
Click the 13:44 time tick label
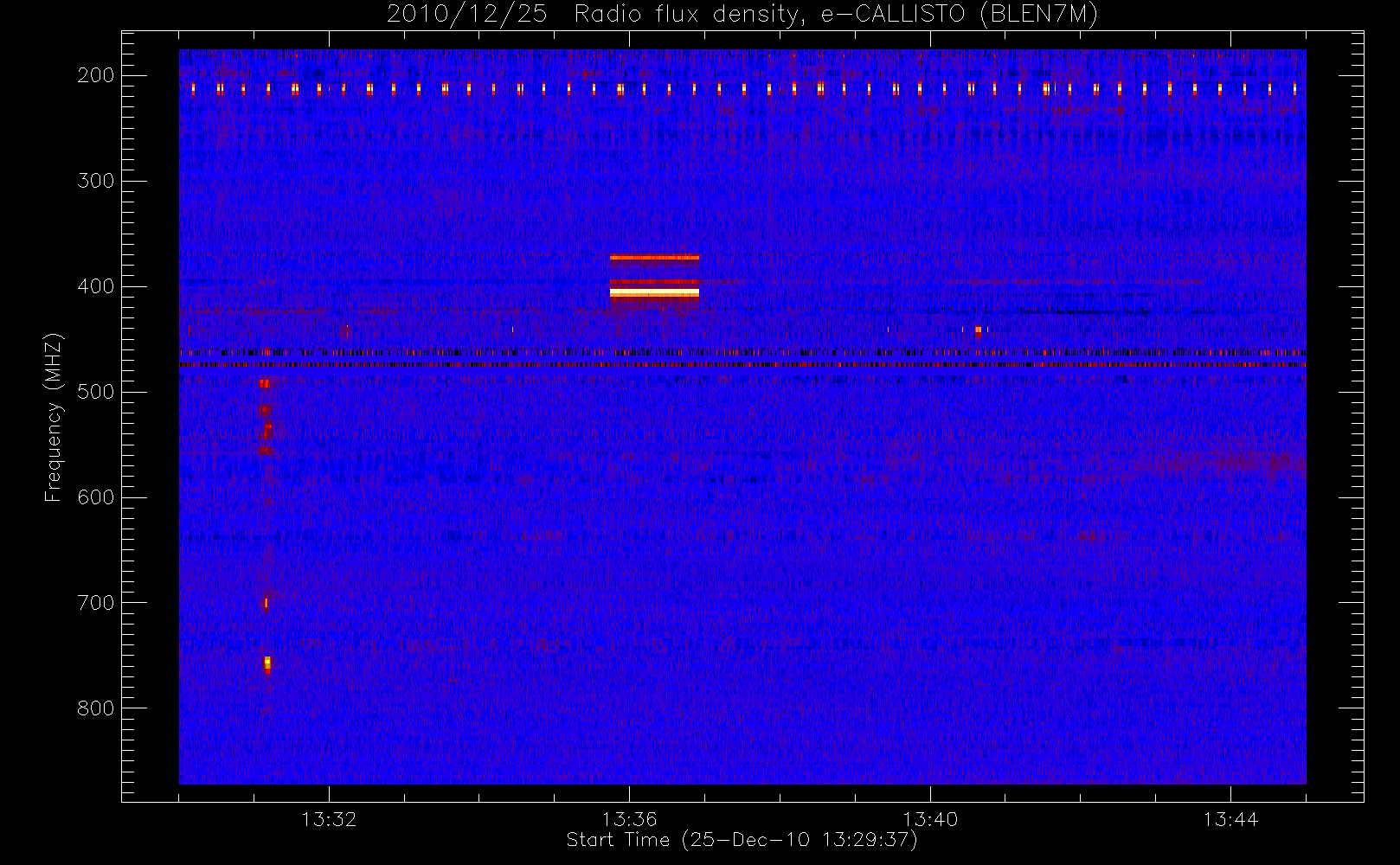(x=1230, y=819)
